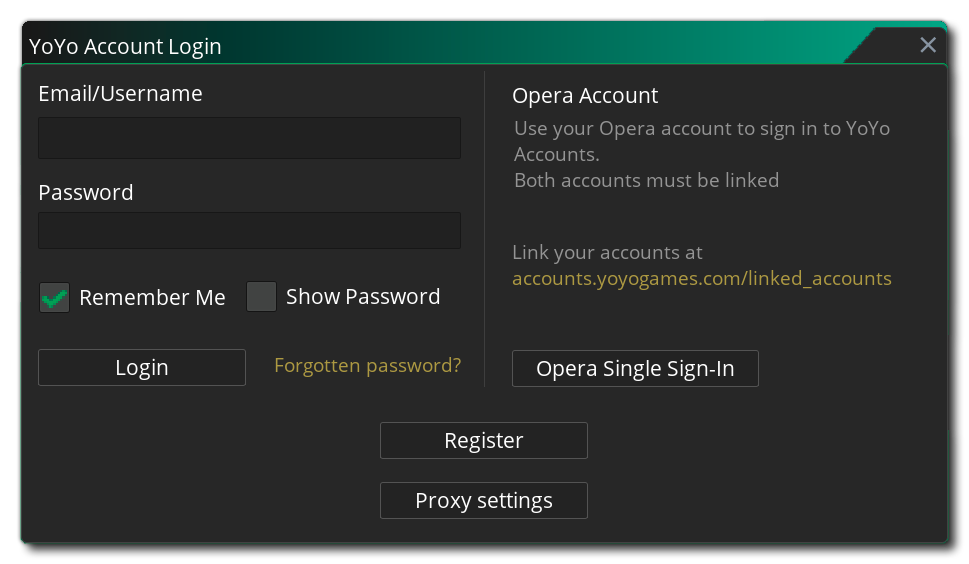The image size is (969, 564).
Task: Open the accounts.yoyogames.com/linked_accounts link
Action: pyautogui.click(x=701, y=278)
